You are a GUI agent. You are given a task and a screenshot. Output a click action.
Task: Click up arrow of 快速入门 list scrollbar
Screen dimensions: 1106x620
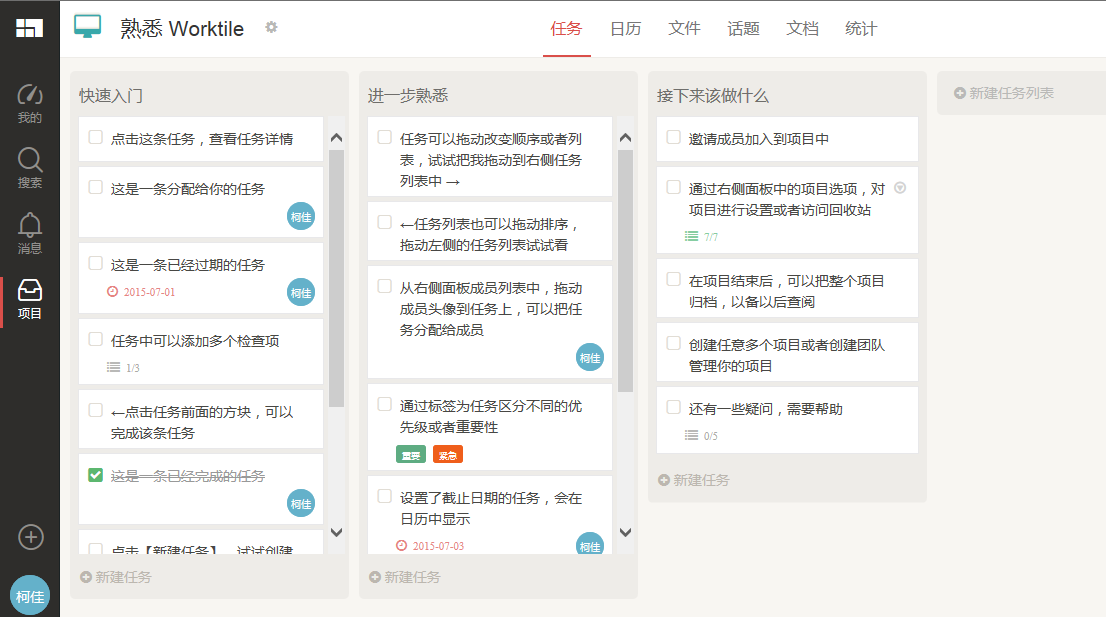coord(336,138)
